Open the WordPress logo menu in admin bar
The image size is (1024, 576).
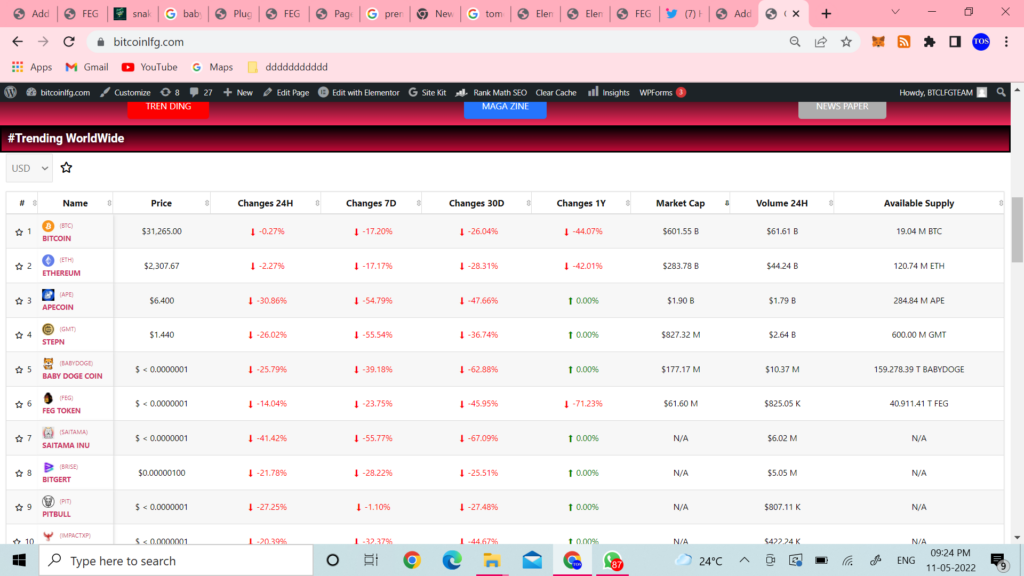pyautogui.click(x=11, y=92)
